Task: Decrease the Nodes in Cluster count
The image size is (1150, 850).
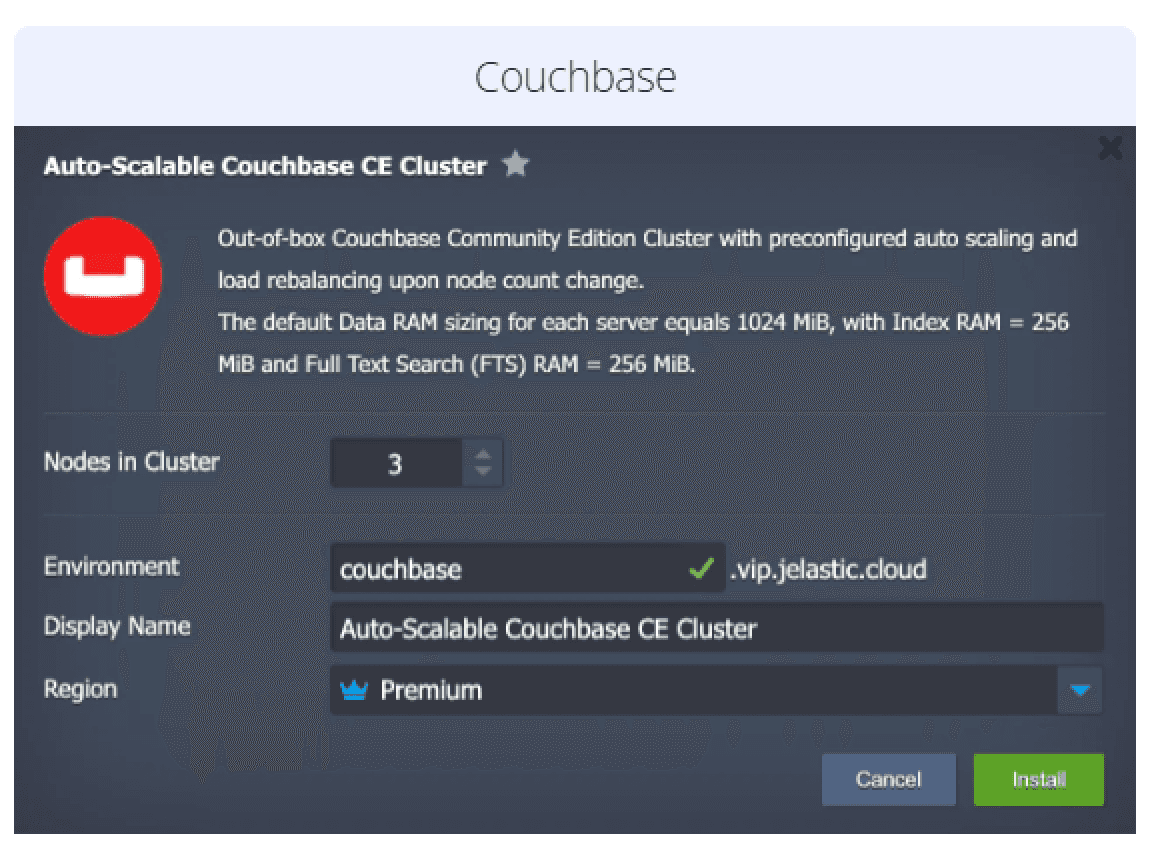Action: 483,472
